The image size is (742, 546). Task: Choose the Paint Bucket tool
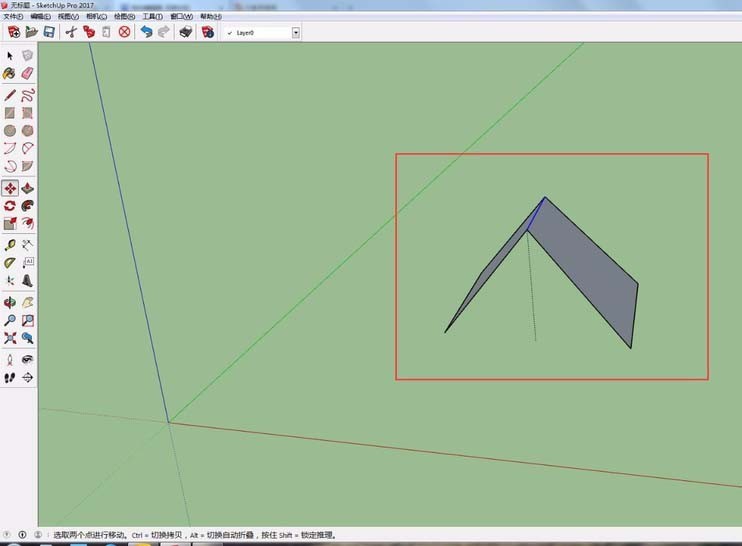9,73
